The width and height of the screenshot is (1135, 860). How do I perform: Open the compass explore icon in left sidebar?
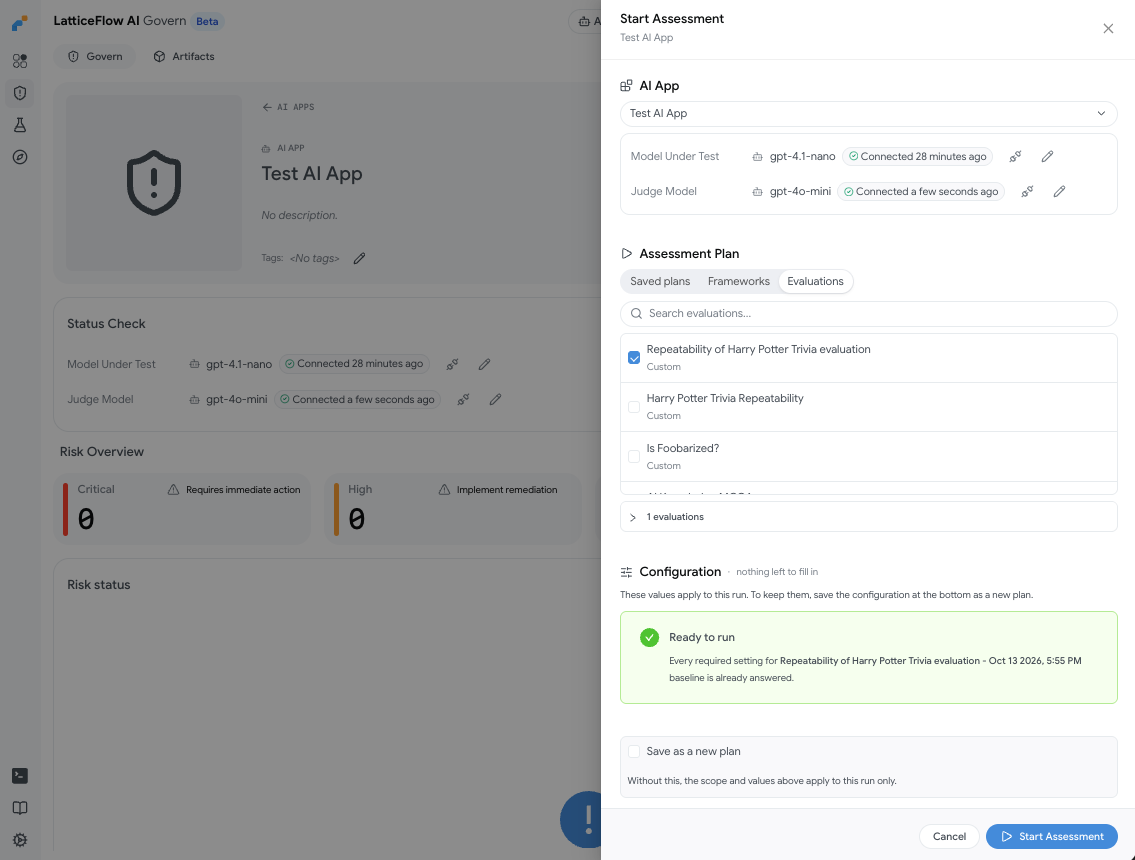(20, 157)
